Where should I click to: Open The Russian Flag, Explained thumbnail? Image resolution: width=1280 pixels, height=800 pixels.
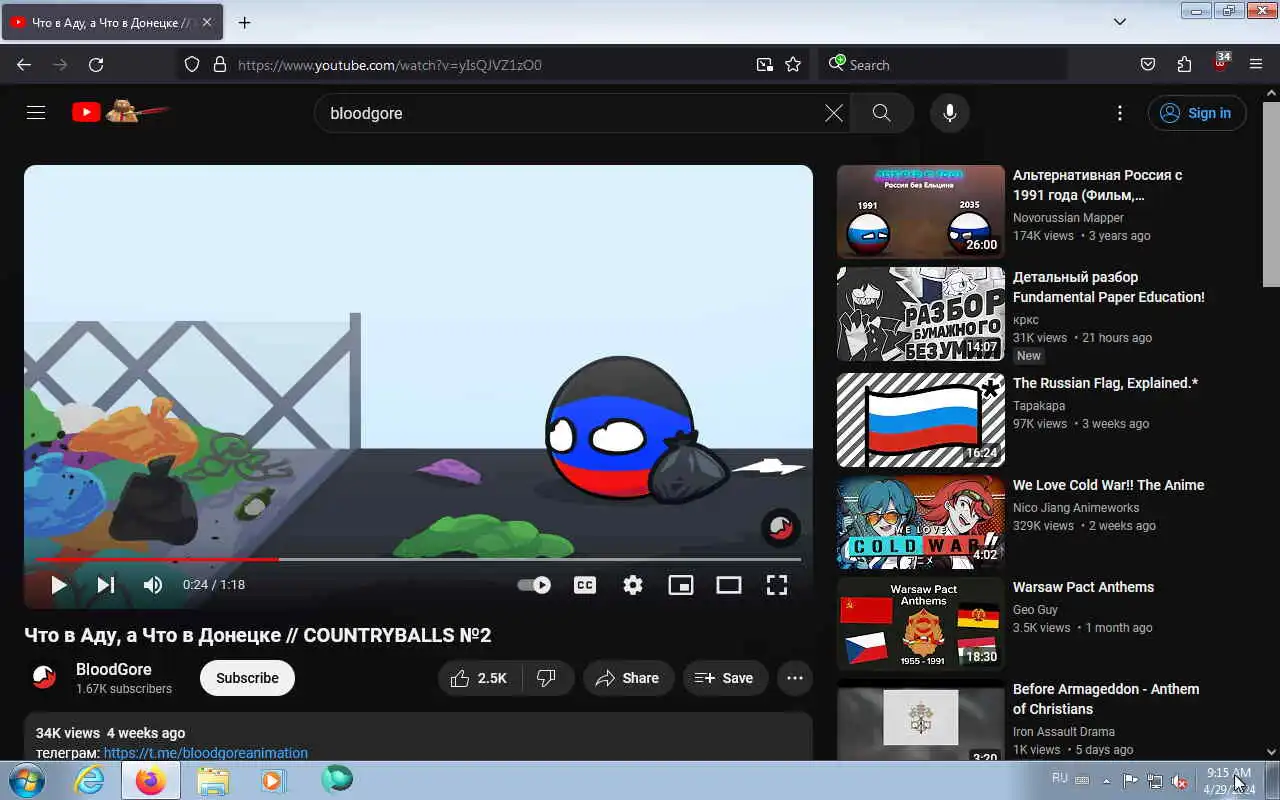pos(921,420)
